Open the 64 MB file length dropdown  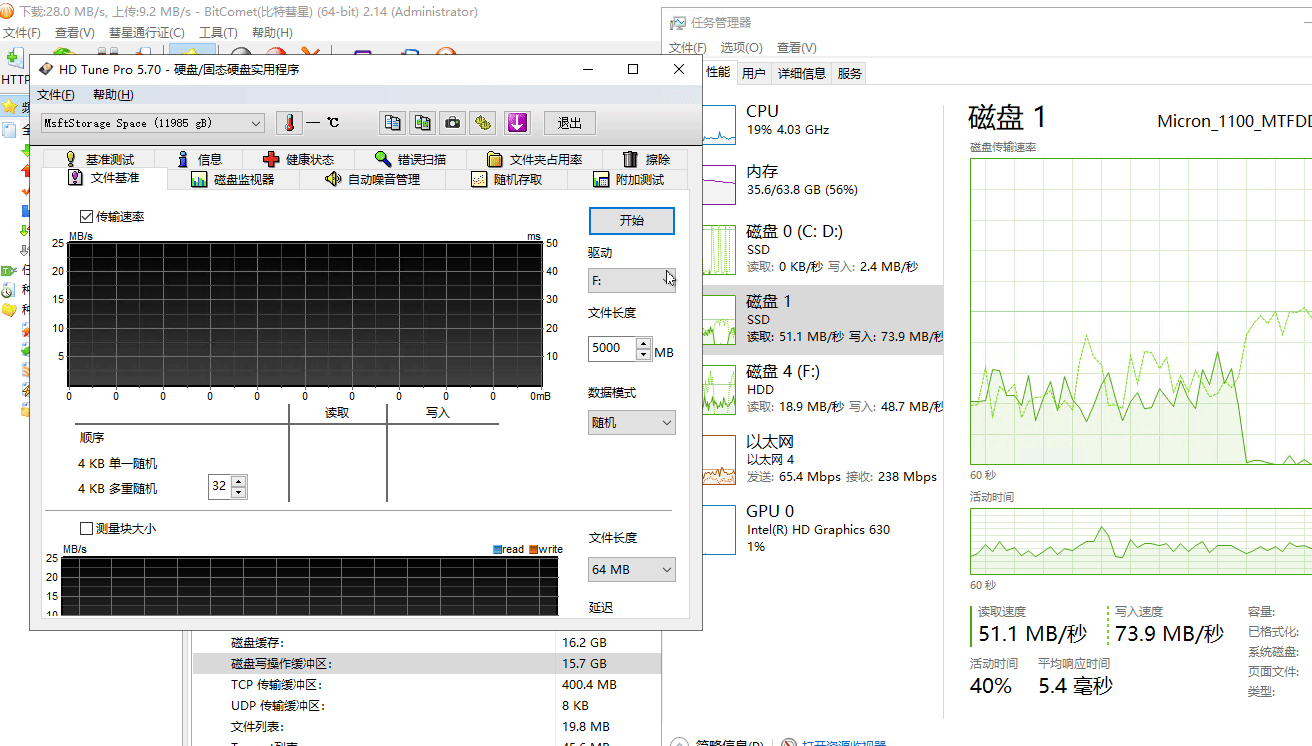point(632,570)
